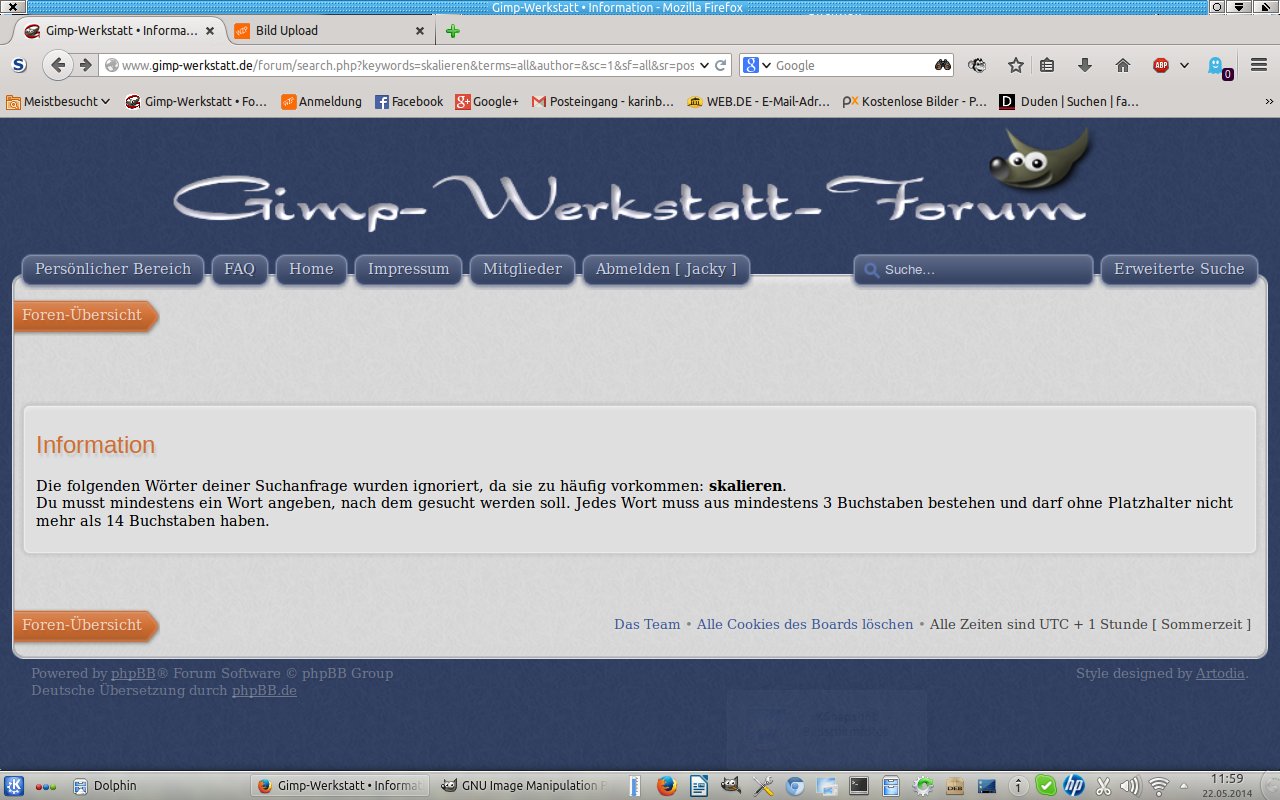Open the terminal from the taskbar
Image resolution: width=1280 pixels, height=800 pixels.
coord(859,786)
